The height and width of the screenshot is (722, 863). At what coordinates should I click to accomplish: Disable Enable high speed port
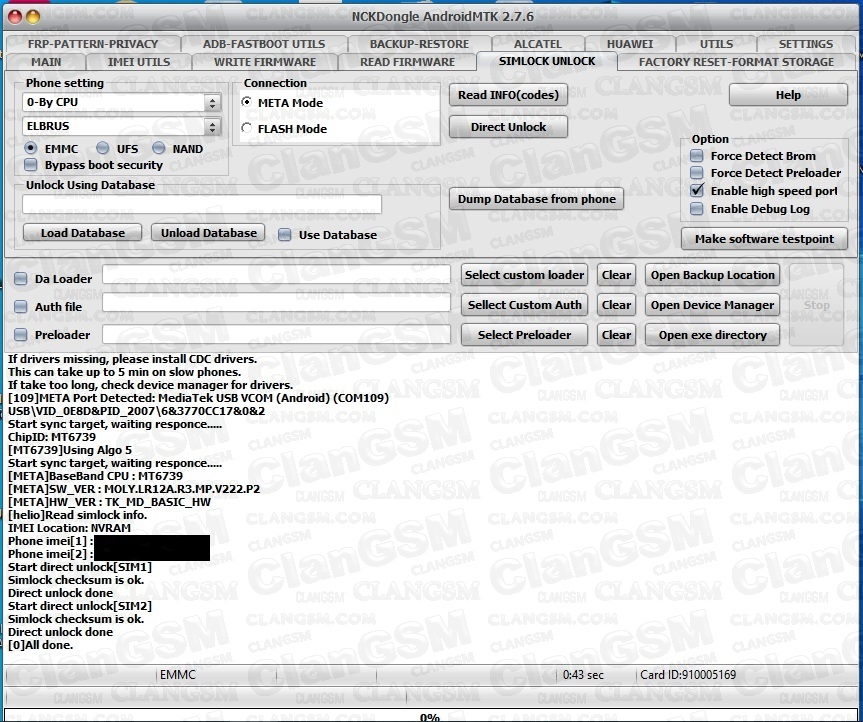click(696, 192)
